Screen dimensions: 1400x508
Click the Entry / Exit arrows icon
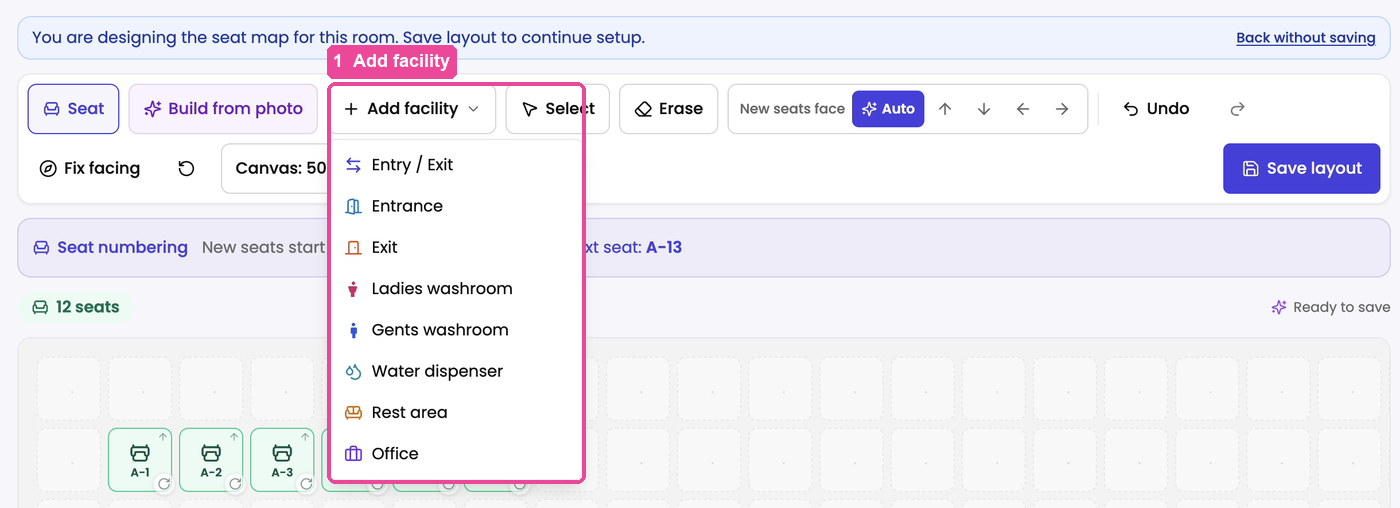tap(353, 165)
